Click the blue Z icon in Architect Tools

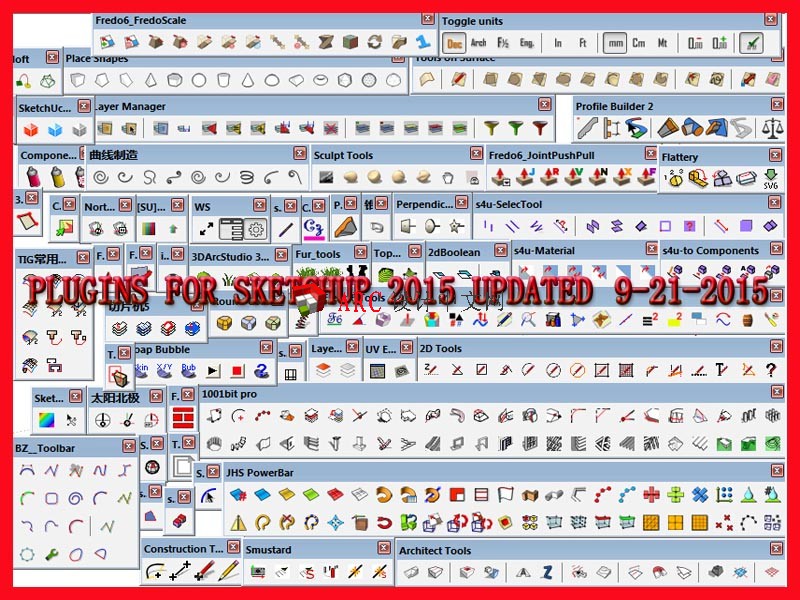click(x=547, y=572)
